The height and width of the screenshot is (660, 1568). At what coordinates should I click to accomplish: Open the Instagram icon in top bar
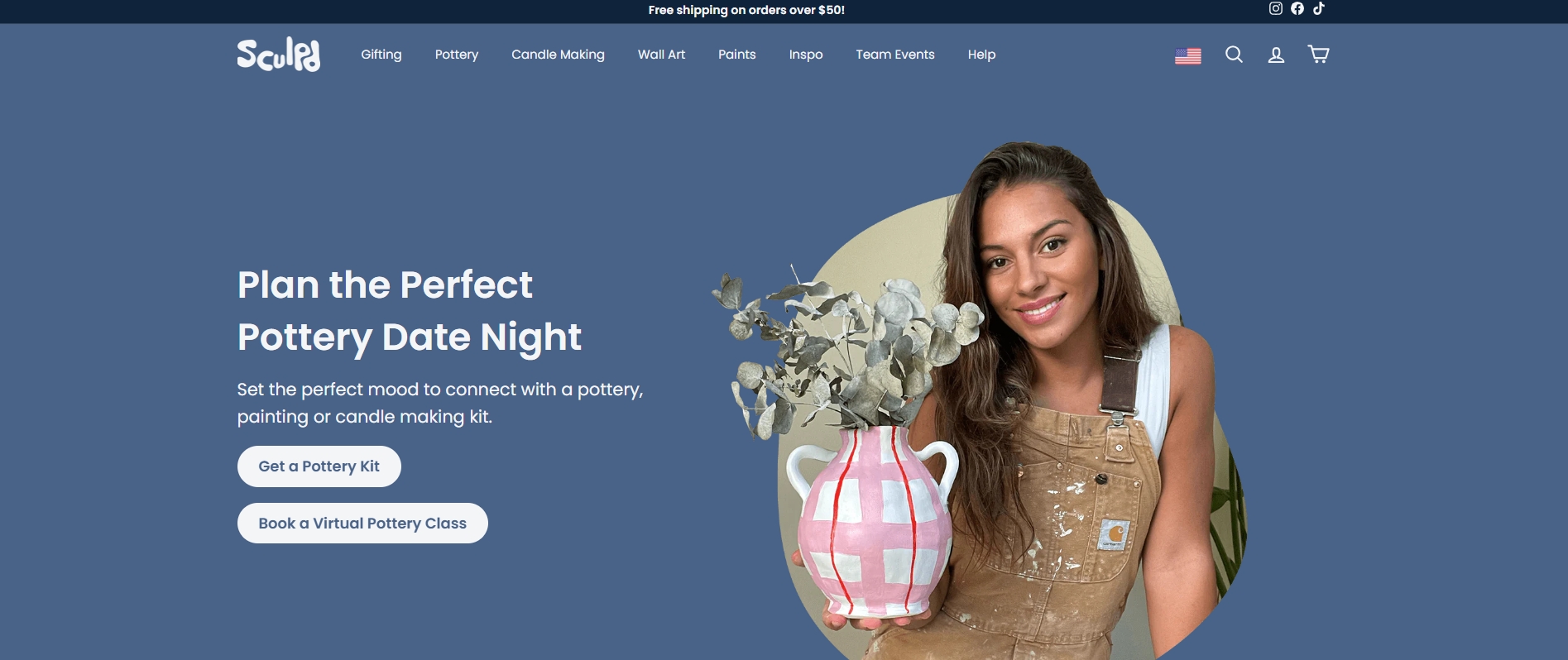pyautogui.click(x=1276, y=8)
